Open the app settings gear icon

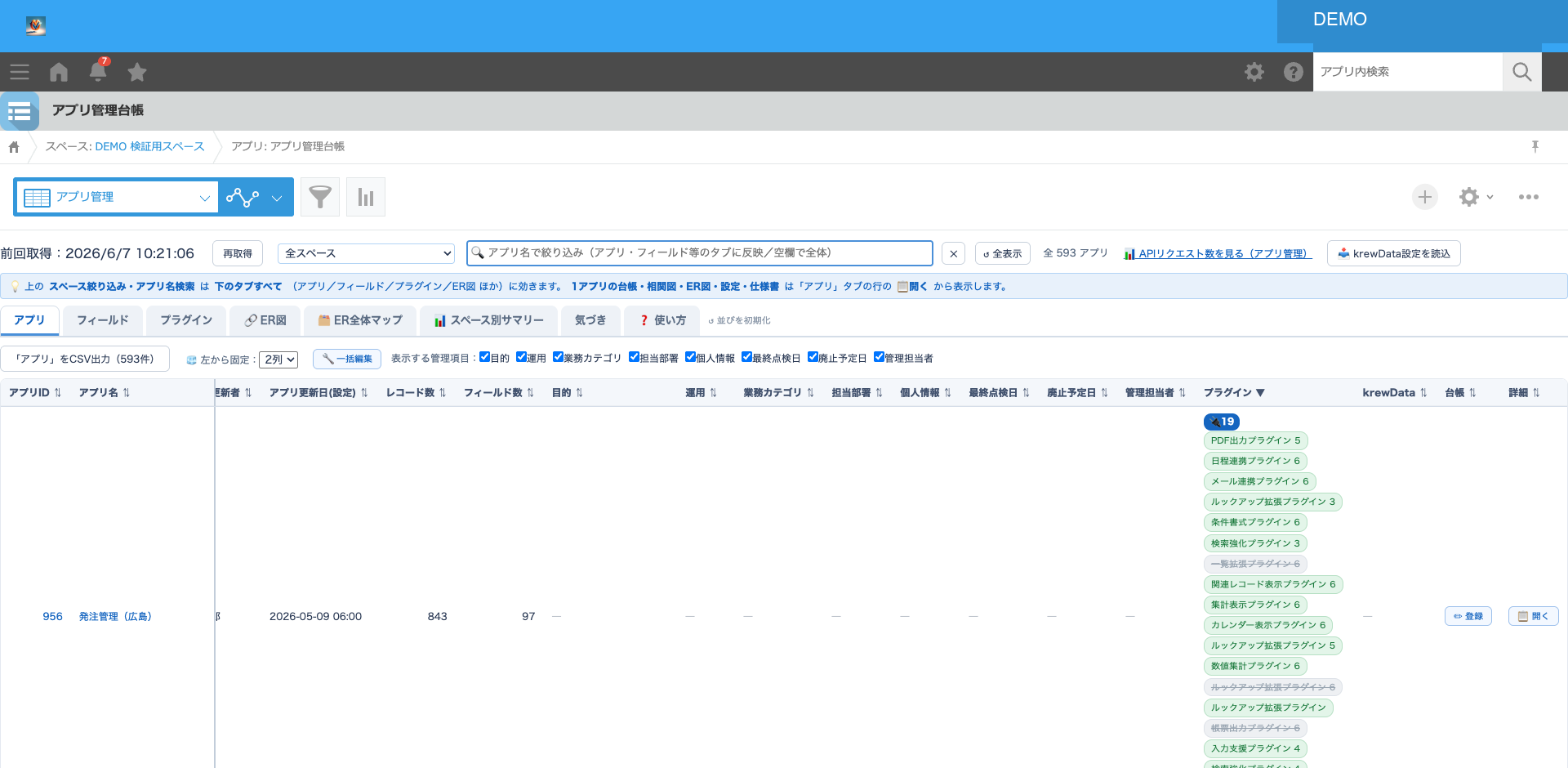(1469, 197)
